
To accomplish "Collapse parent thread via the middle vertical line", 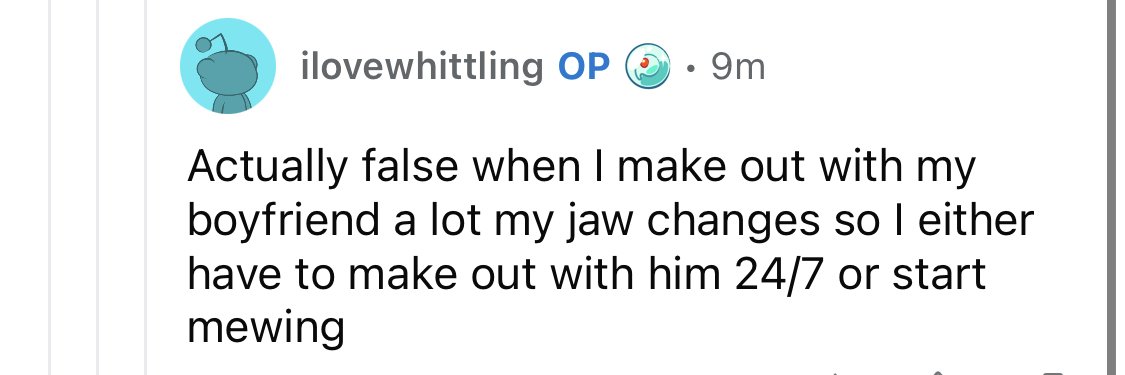I will click(98, 187).
